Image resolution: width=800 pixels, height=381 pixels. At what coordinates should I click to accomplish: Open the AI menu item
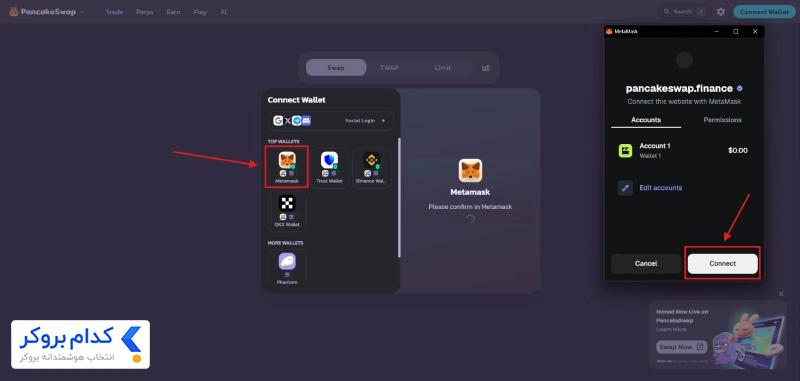pos(223,12)
